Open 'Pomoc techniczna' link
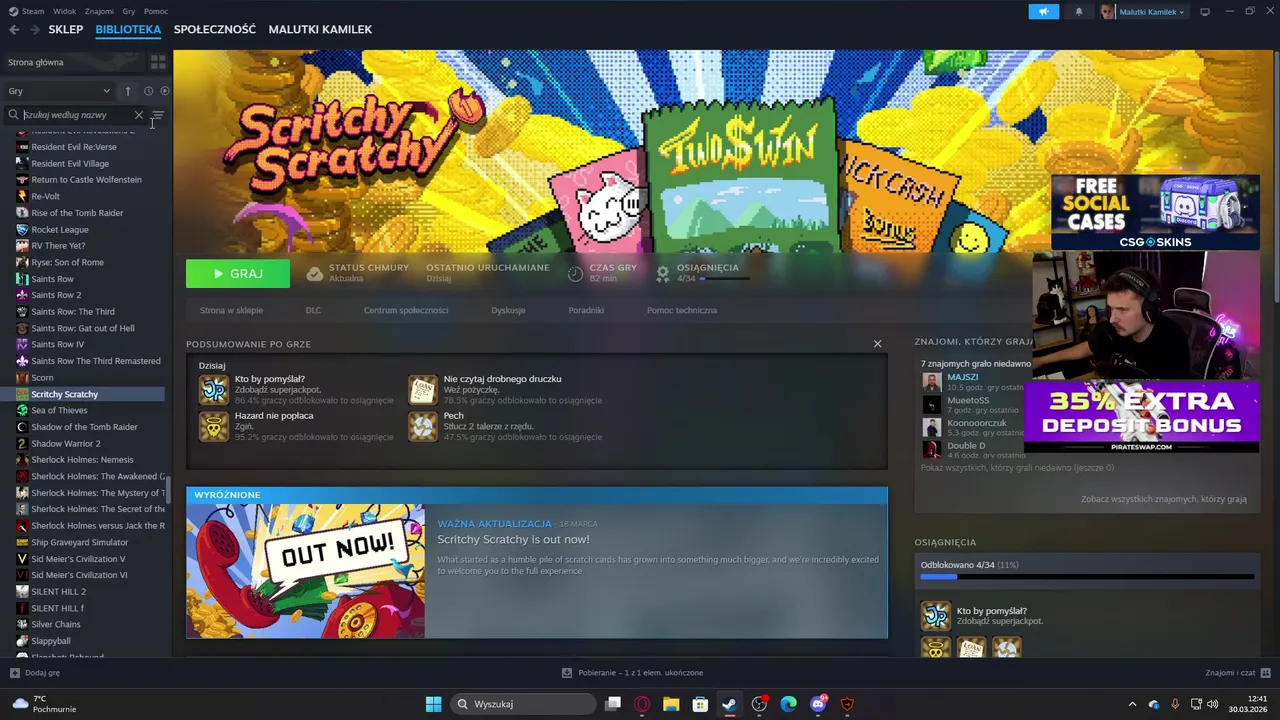The height and width of the screenshot is (720, 1280). [682, 310]
